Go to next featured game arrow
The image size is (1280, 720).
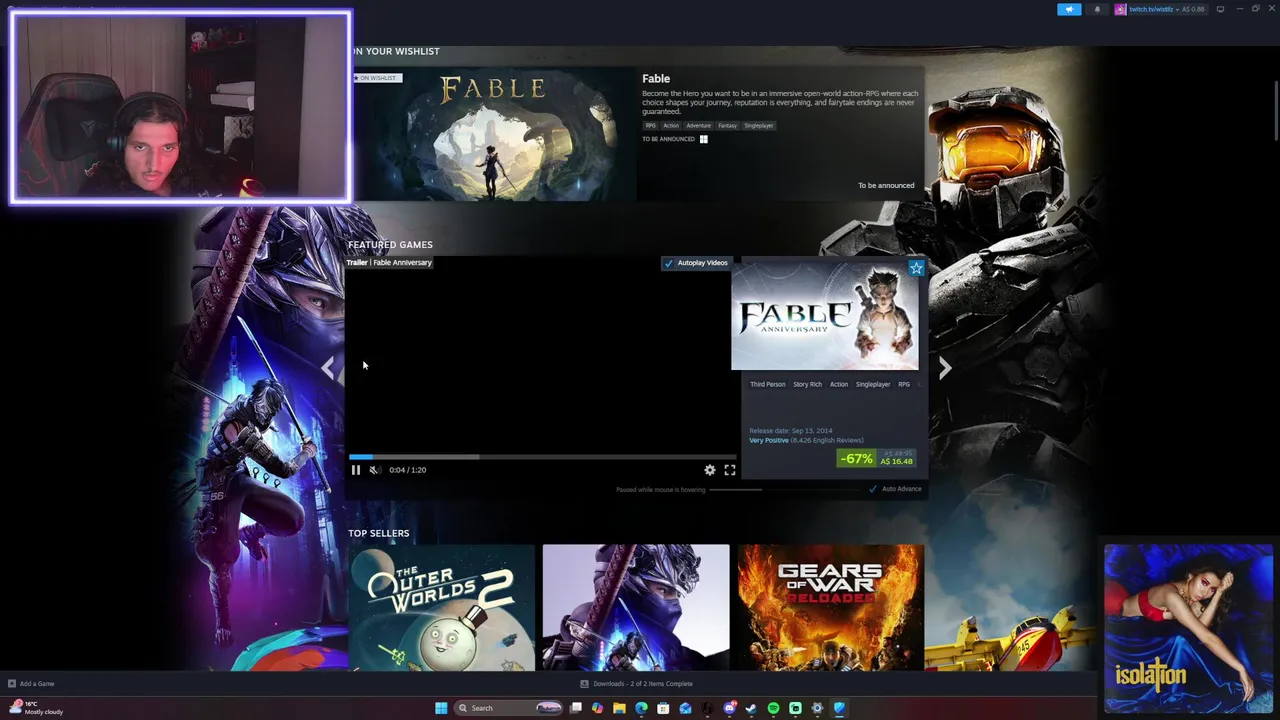[945, 368]
